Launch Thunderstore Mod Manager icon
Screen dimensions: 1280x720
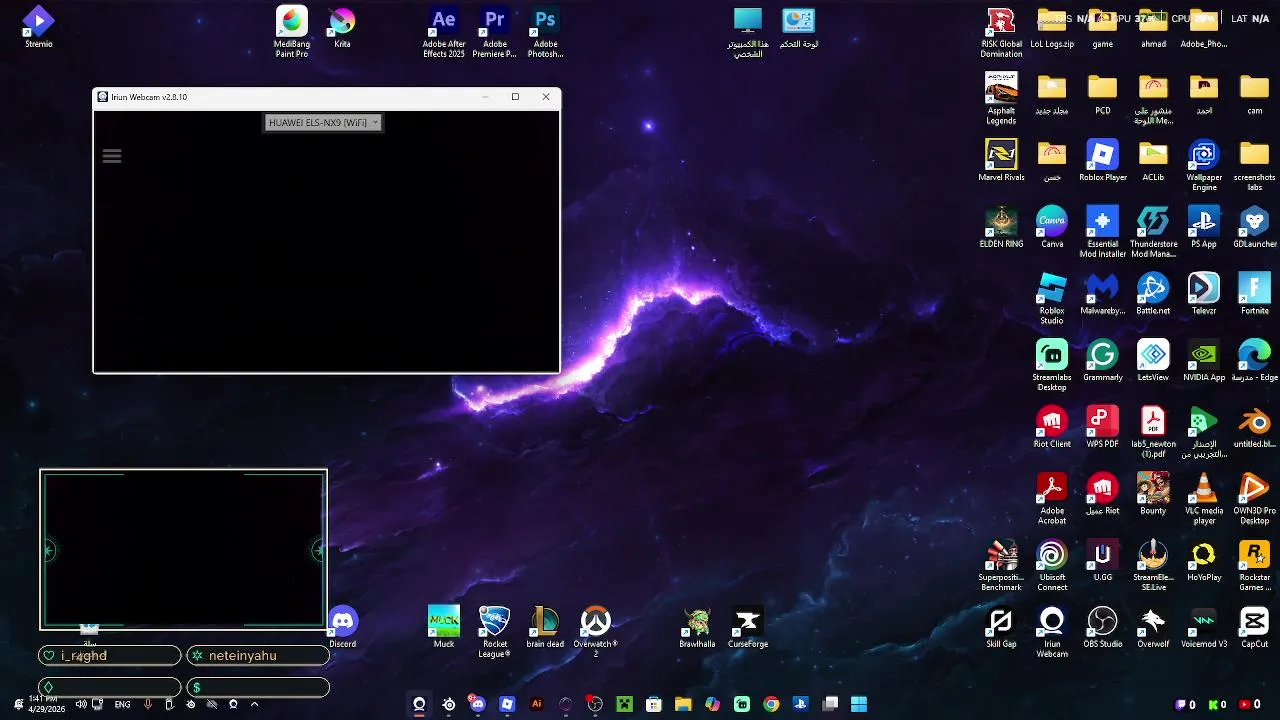pos(1153,232)
